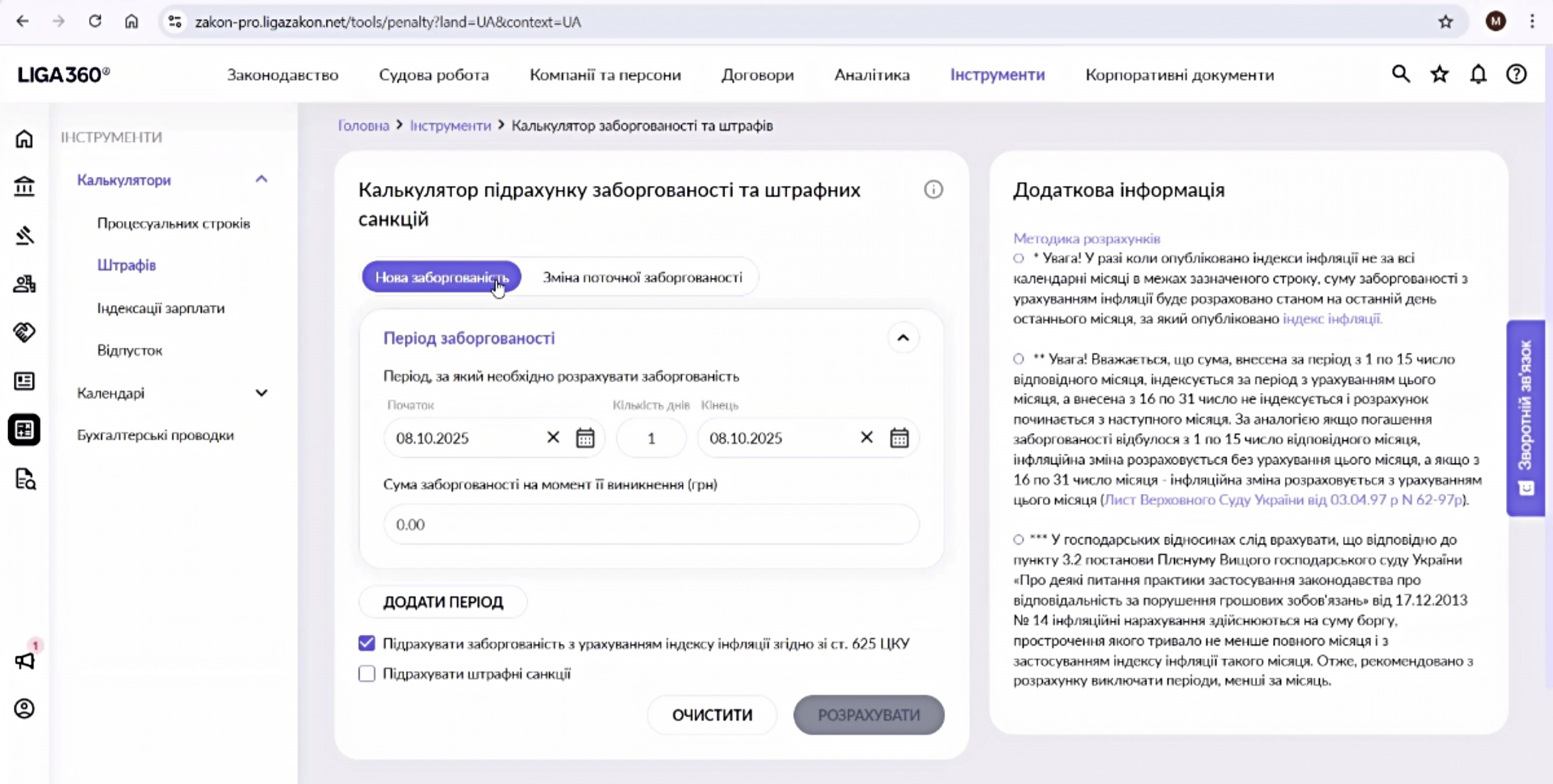Open the Методика розрахунків link
This screenshot has width=1553, height=784.
pos(1087,239)
